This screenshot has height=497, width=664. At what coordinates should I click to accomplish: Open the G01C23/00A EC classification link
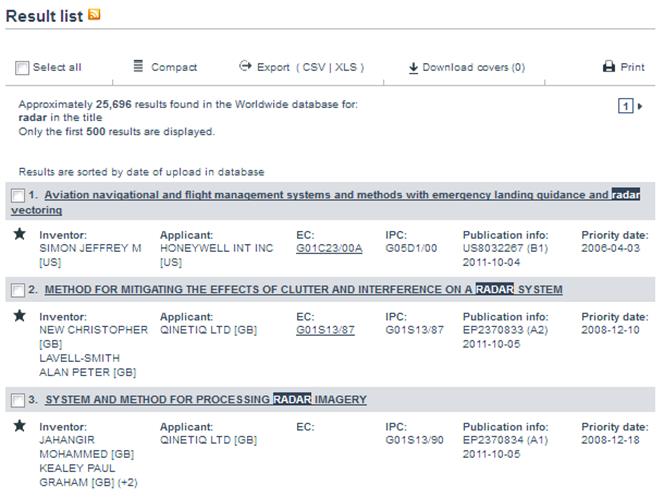pos(329,248)
